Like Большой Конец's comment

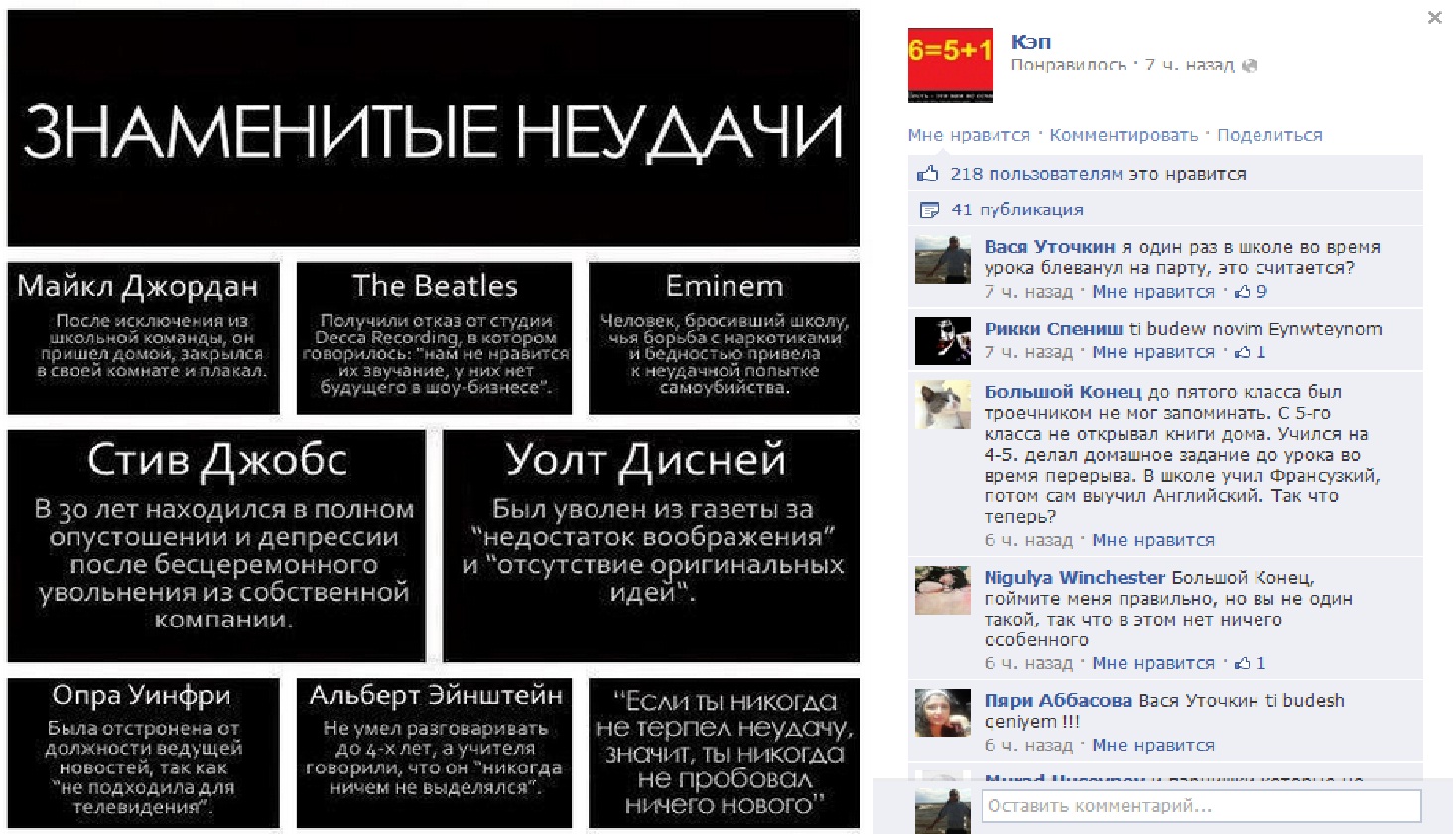[x=1153, y=540]
